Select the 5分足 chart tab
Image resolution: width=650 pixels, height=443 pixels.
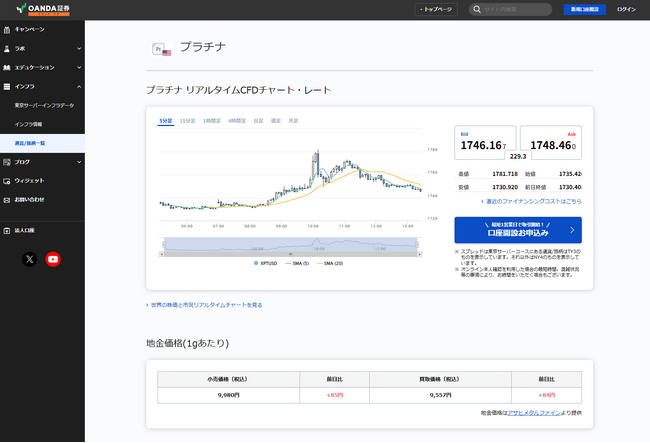[165, 121]
